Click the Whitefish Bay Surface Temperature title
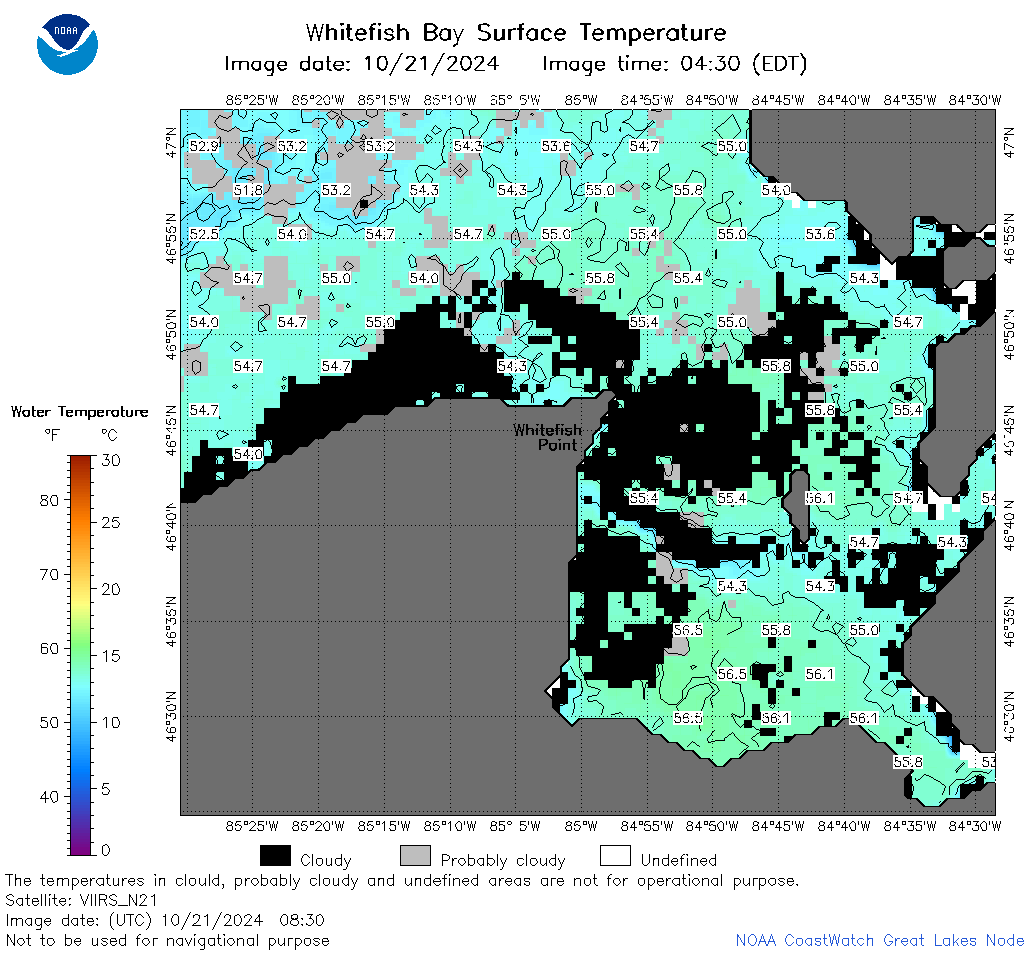1035x956 pixels. point(516,32)
